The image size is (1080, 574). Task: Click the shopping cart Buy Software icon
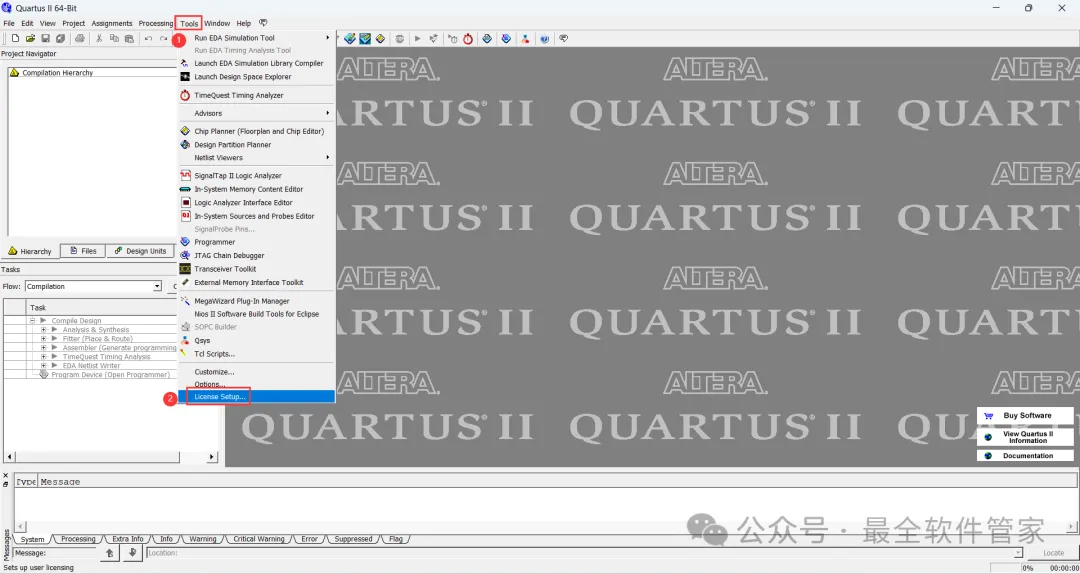(988, 416)
